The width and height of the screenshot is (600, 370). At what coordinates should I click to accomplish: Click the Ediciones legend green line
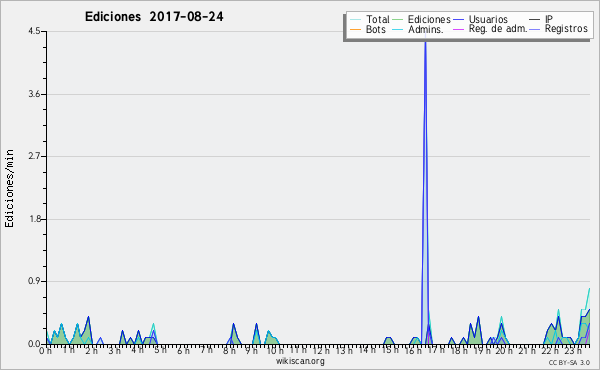click(x=398, y=20)
